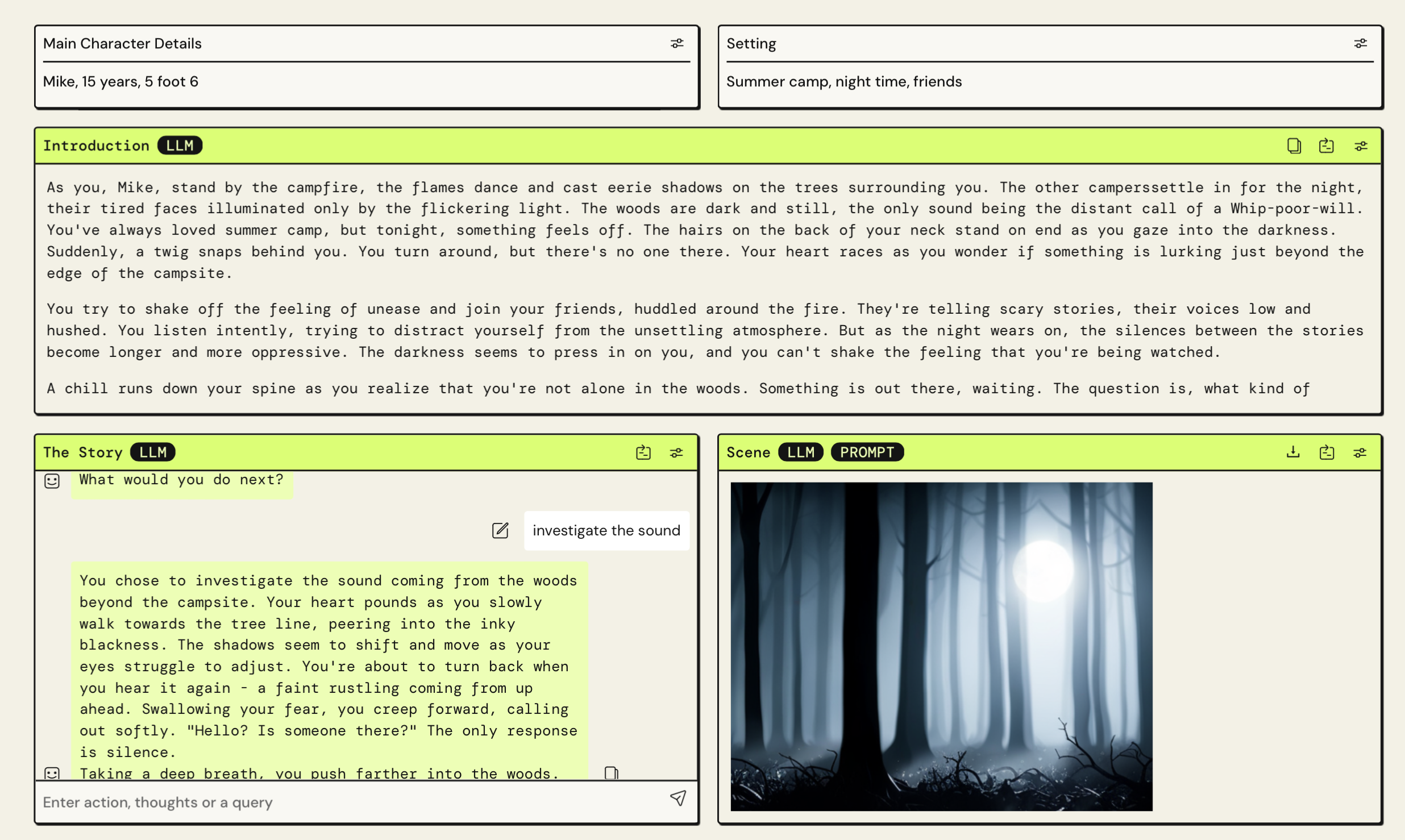Click the LLM badge next to Introduction

[180, 145]
